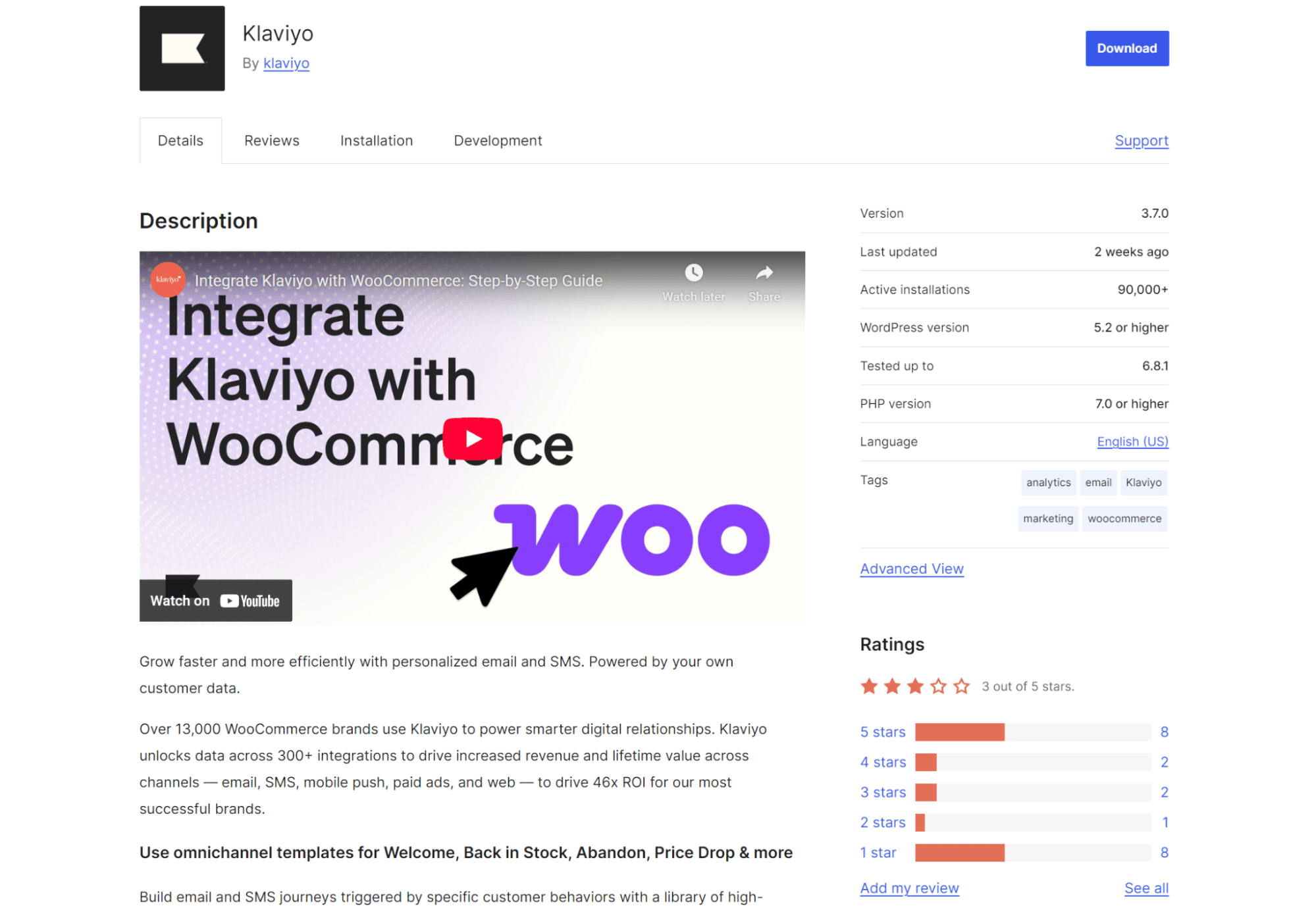Click the 5 stars rating bar
The image size is (1316, 908).
tap(1032, 732)
